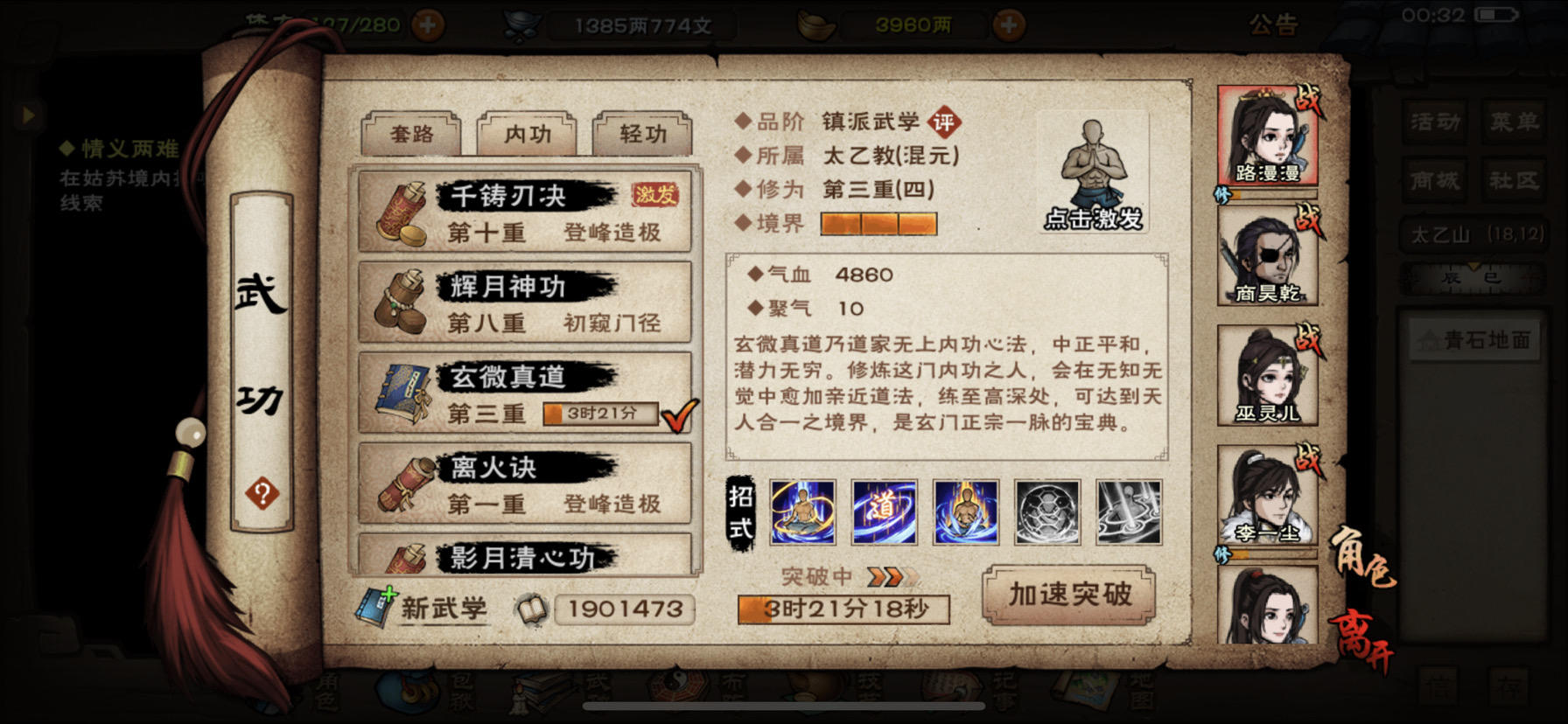Click the 离开 leave button
The width and height of the screenshot is (1568, 724).
tap(1362, 643)
